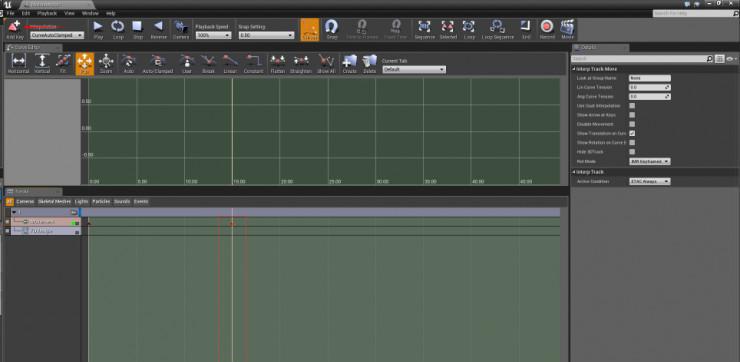Screen dimensions: 740x362
Task: Open the Window menu
Action: (x=90, y=13)
